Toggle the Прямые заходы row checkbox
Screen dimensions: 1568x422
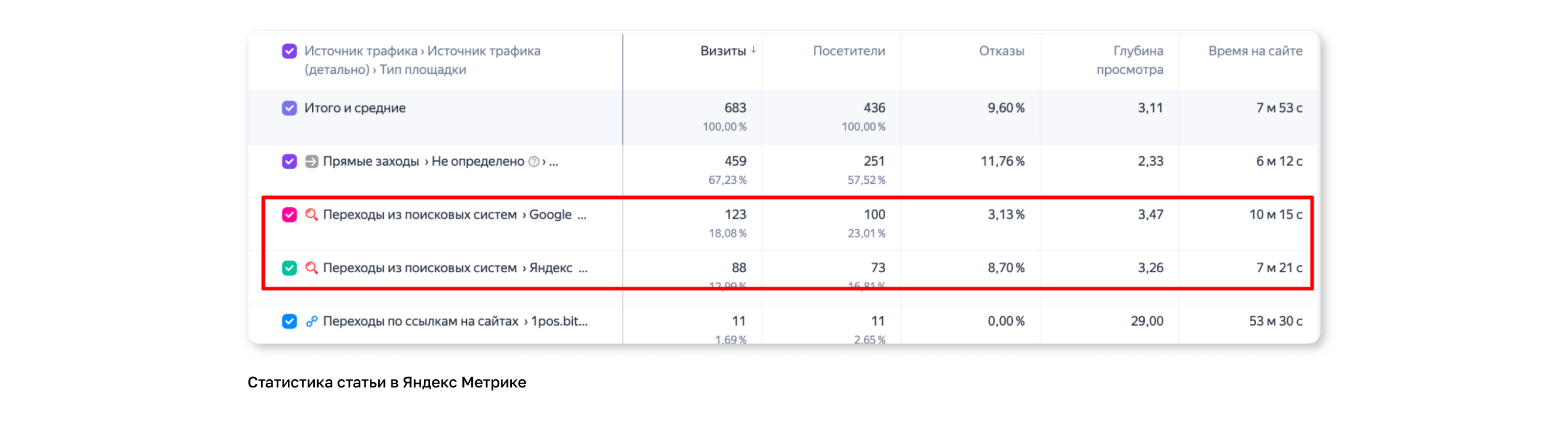(289, 162)
